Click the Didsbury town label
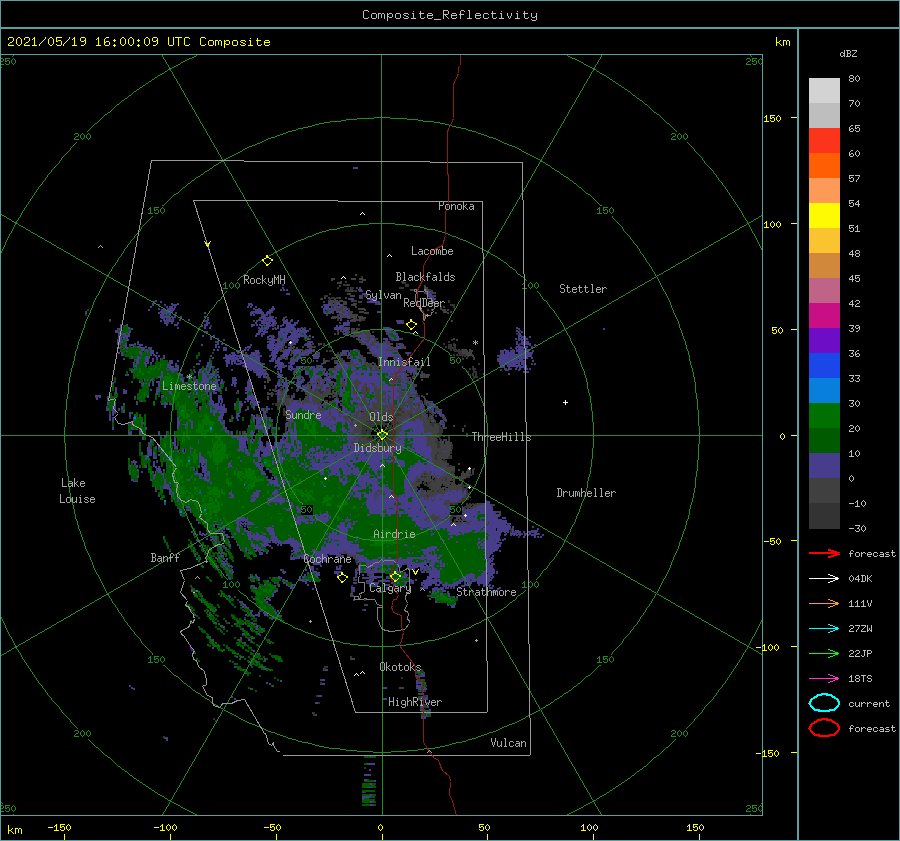Image resolution: width=900 pixels, height=841 pixels. (x=377, y=448)
